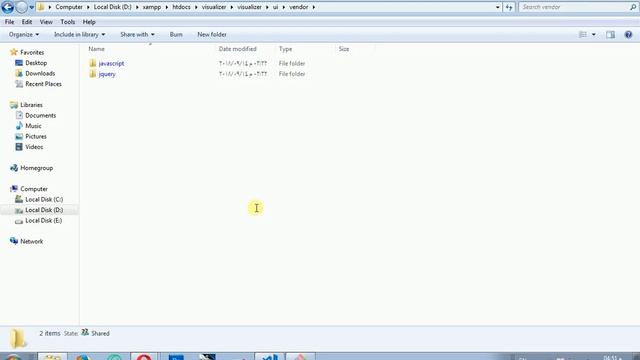Open Local Disk (C:) in sidebar

point(44,200)
